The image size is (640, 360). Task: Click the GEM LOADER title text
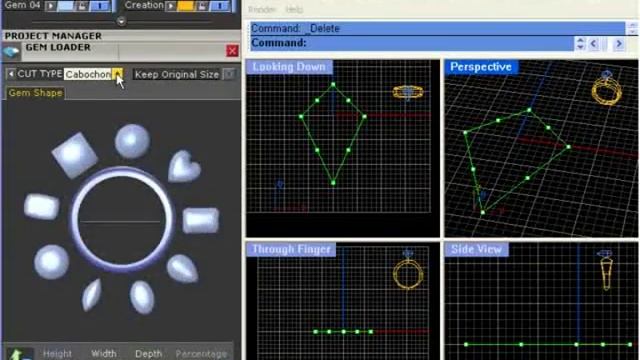point(58,47)
